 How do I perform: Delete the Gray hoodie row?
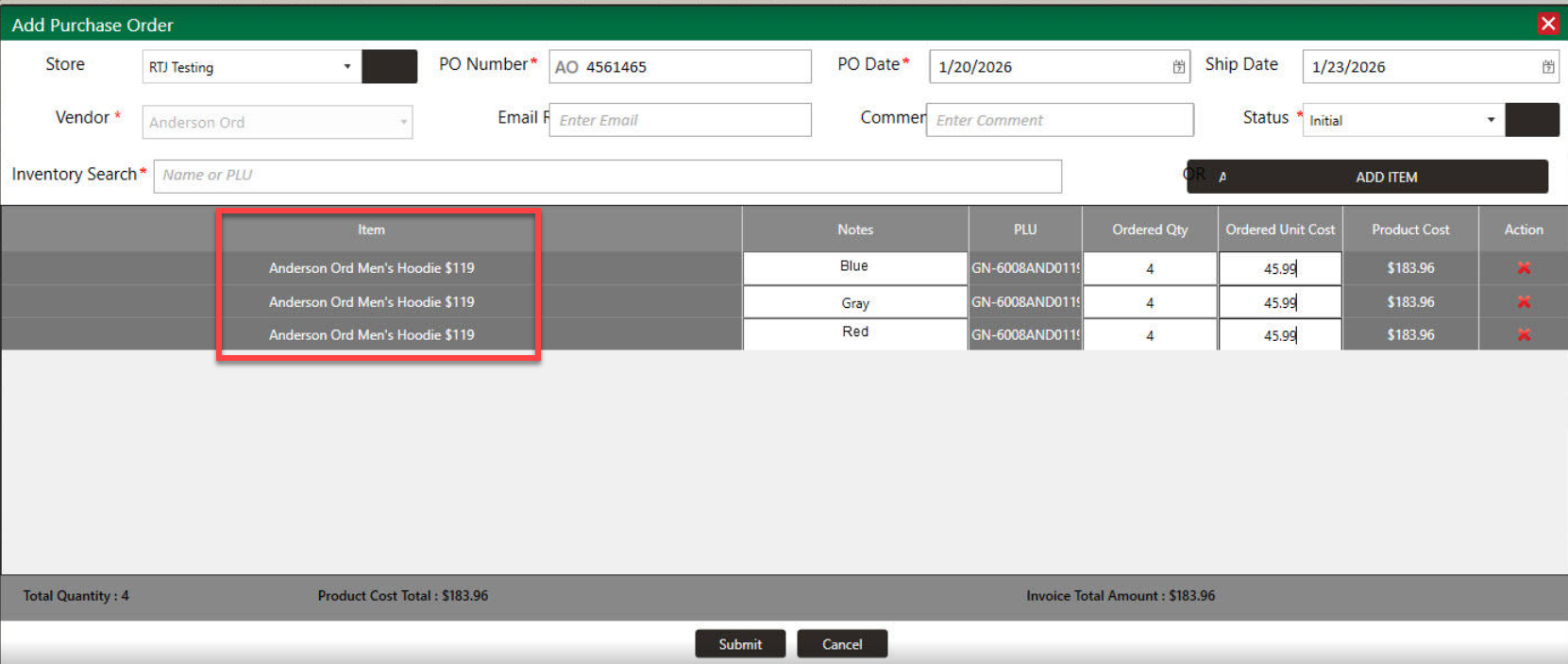tap(1523, 302)
